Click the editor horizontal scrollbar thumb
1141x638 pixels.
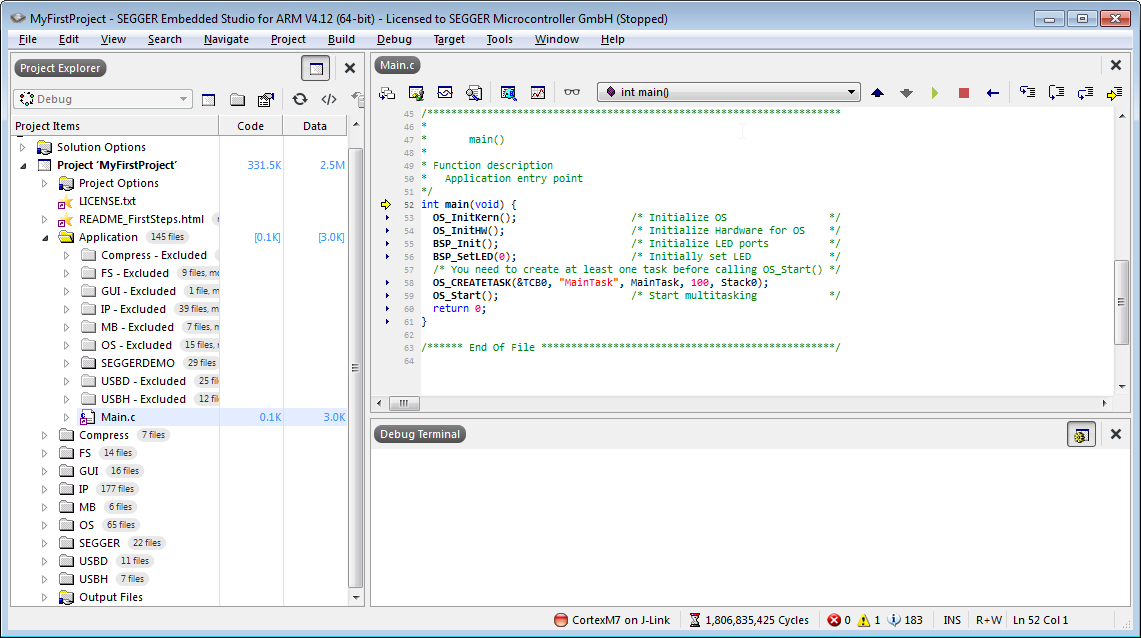coord(404,403)
